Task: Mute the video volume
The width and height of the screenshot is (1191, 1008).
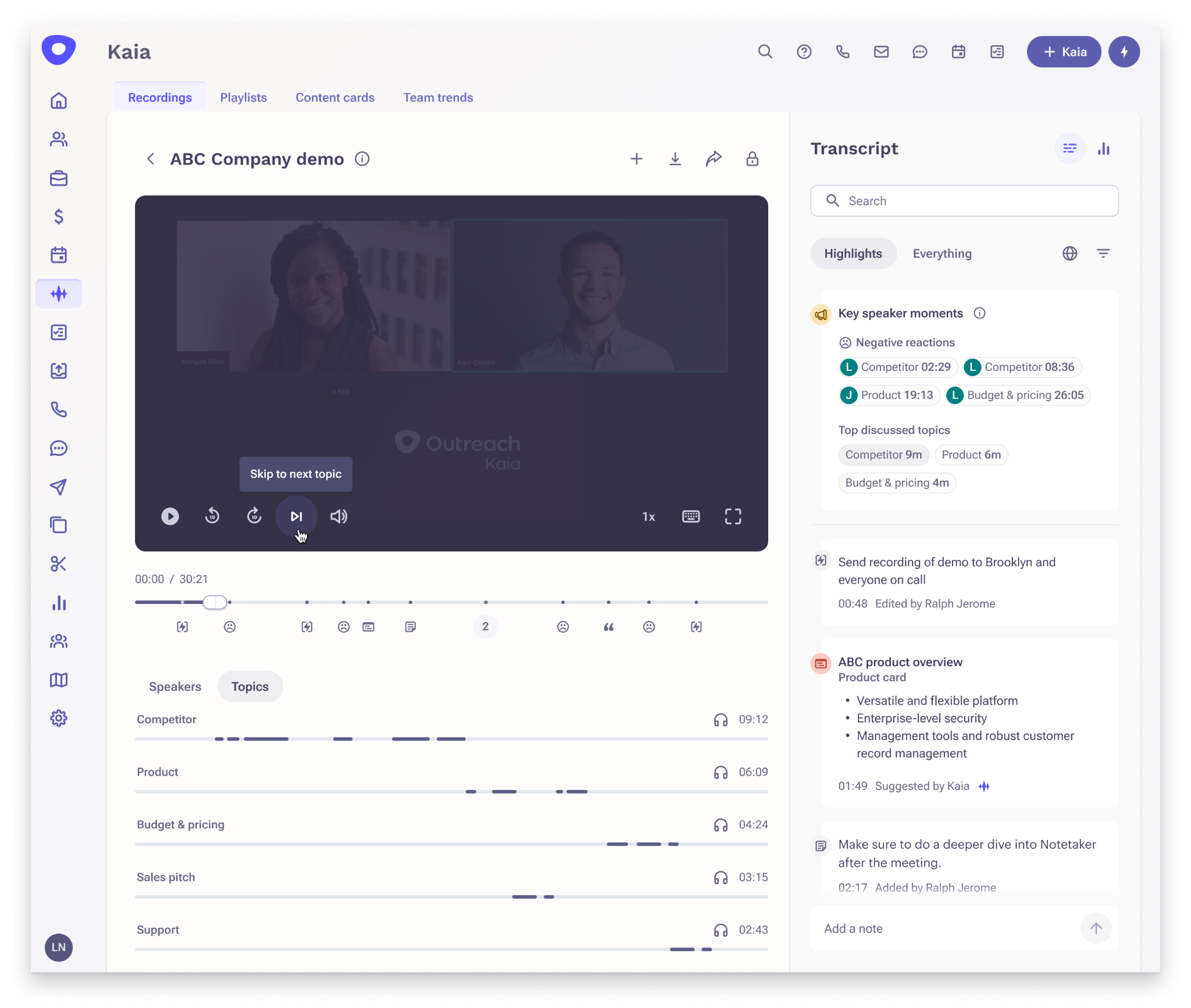Action: click(x=338, y=516)
